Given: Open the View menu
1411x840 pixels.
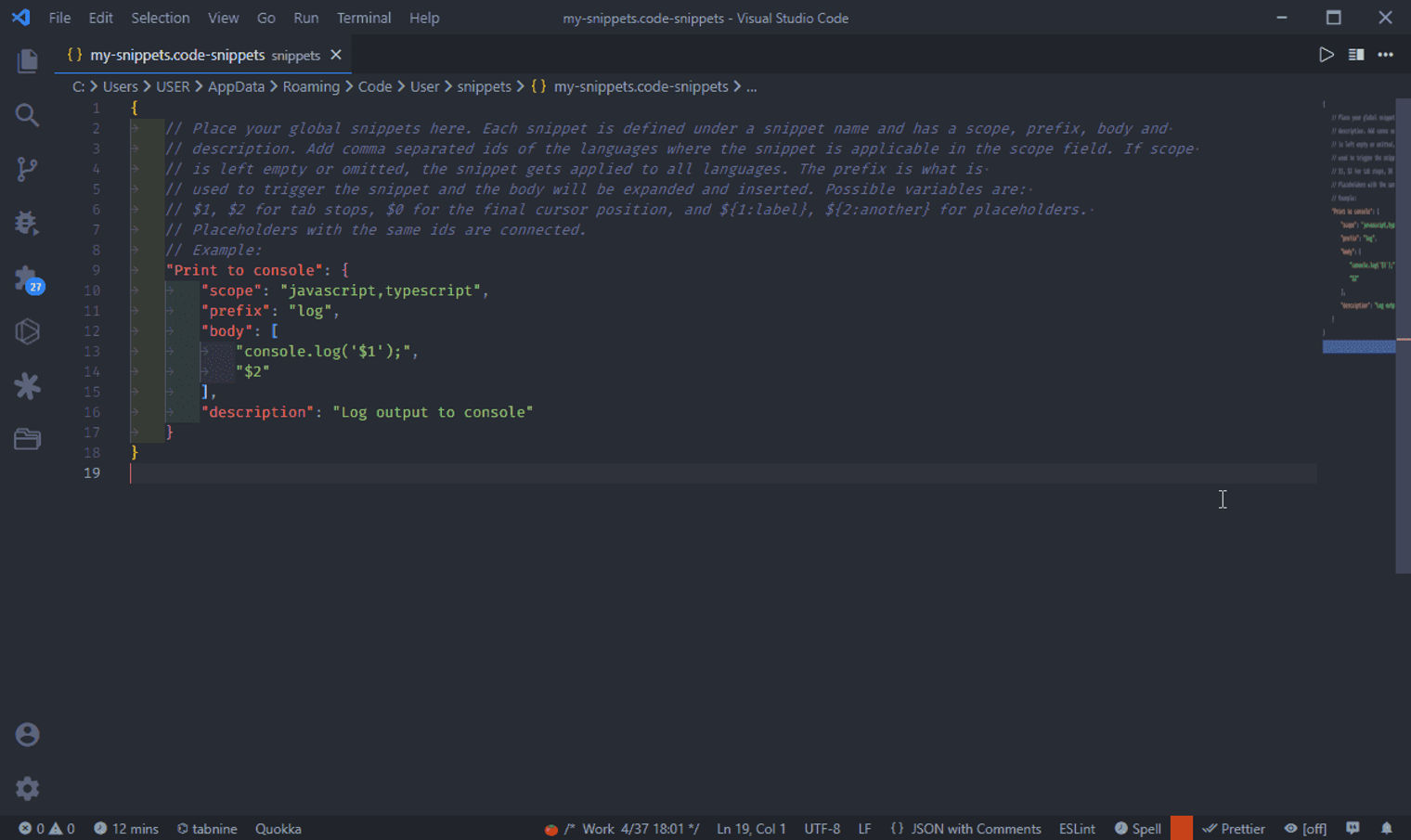Looking at the screenshot, I should click(x=223, y=18).
